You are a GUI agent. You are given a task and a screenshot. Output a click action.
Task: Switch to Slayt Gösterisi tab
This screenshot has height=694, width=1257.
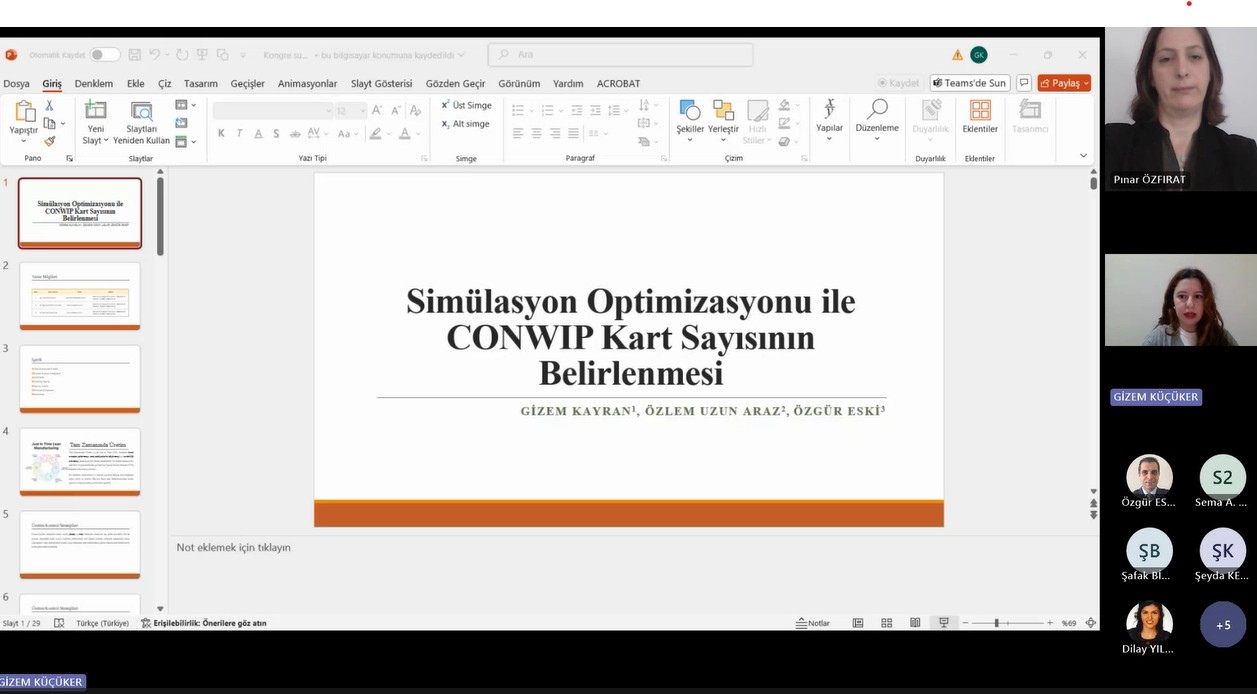click(381, 84)
